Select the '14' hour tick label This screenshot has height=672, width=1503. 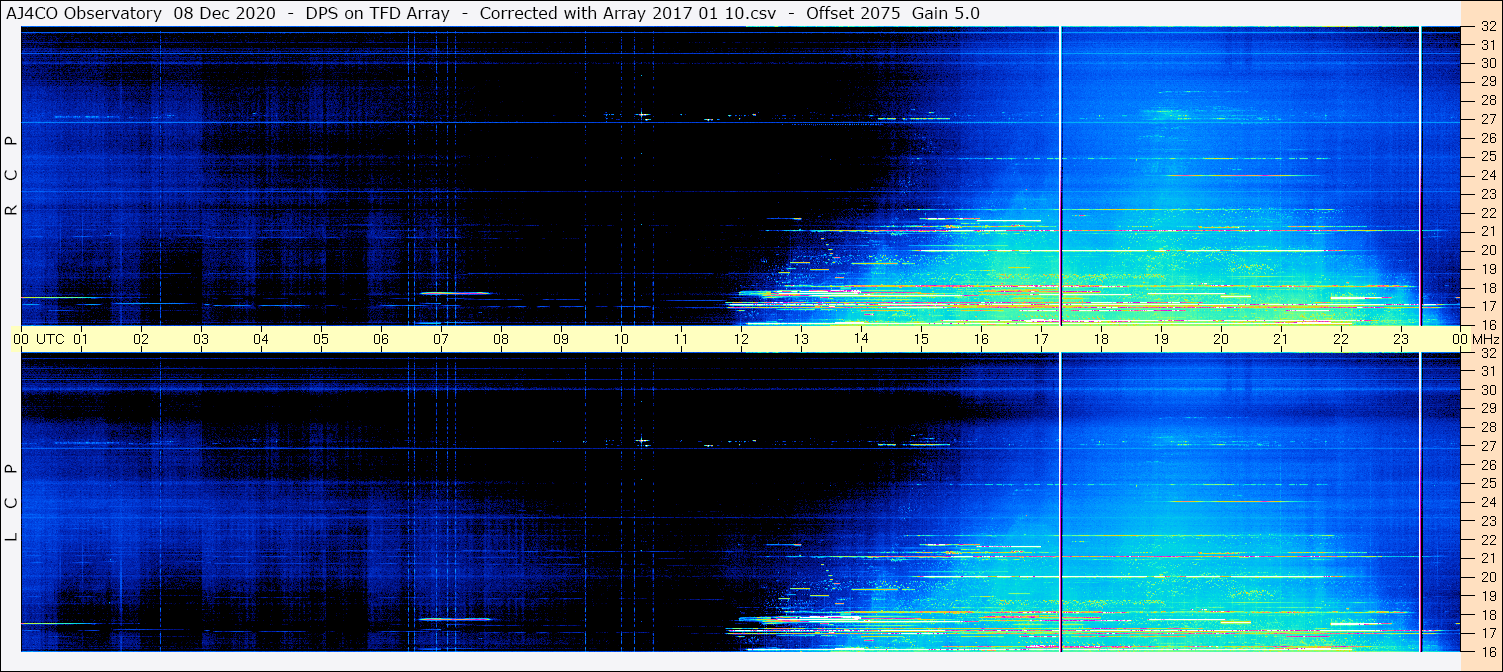tap(861, 339)
